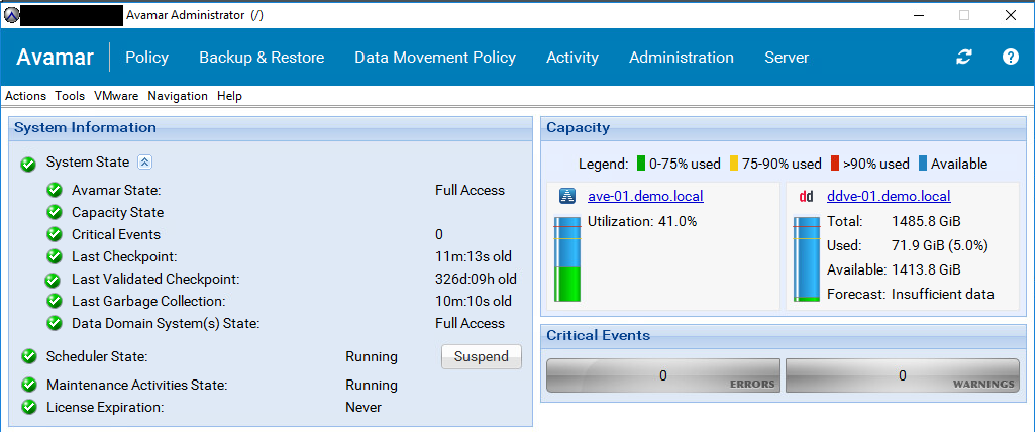Open the ddve-01.demo.local link
This screenshot has height=432, width=1035.
coord(888,196)
